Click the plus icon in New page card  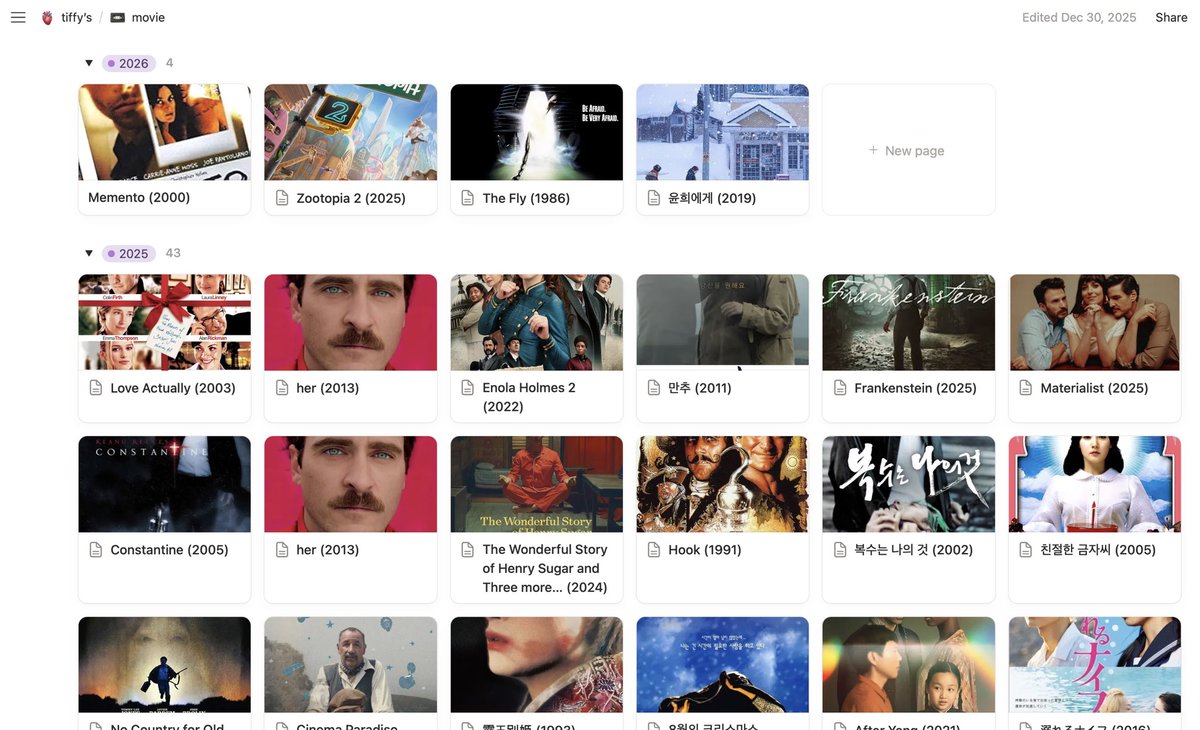[873, 150]
